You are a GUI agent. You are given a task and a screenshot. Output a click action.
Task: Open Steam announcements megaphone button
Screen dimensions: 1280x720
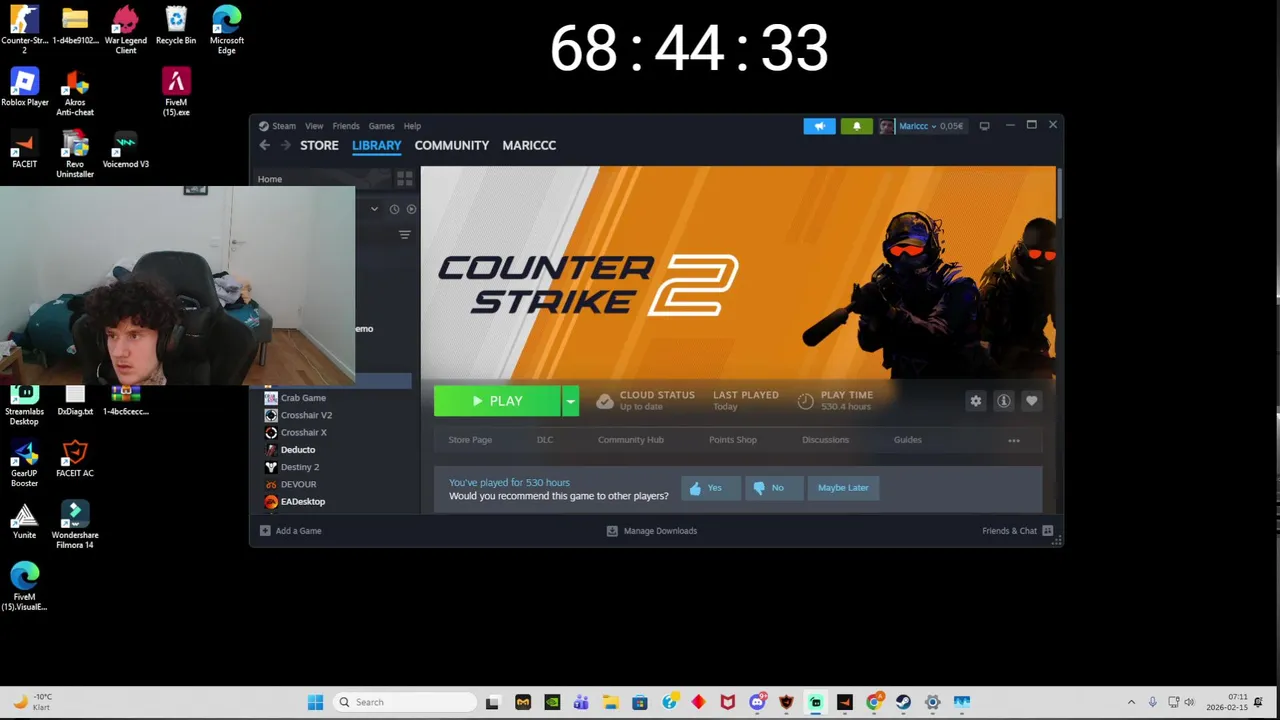click(x=819, y=126)
